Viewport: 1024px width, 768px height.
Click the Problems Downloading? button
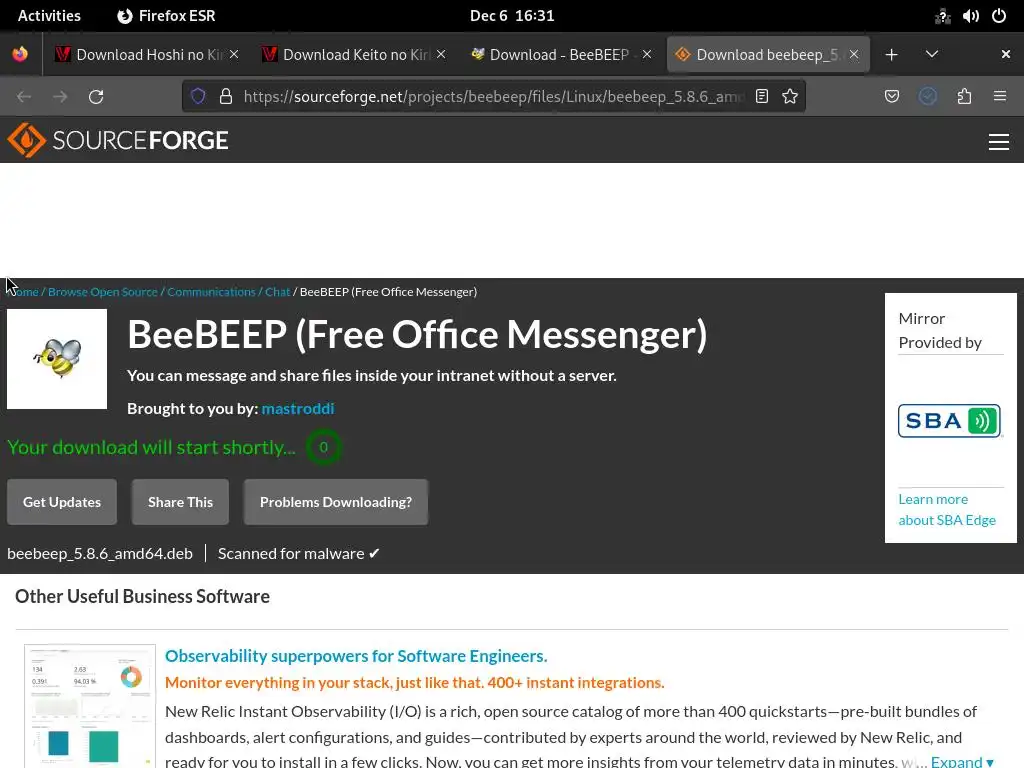click(336, 502)
